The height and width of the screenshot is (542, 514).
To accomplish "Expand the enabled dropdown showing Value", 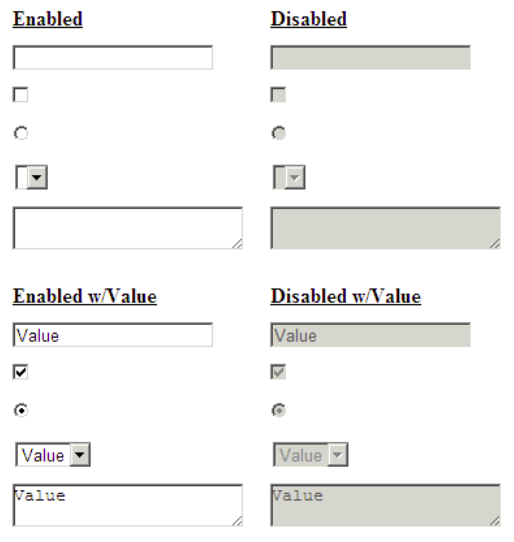I will point(53,455).
